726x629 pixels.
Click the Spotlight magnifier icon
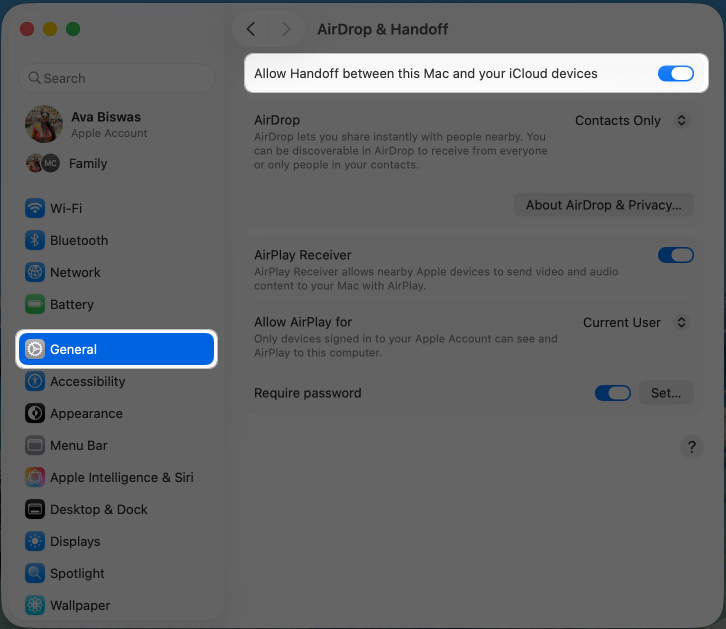coord(35,573)
